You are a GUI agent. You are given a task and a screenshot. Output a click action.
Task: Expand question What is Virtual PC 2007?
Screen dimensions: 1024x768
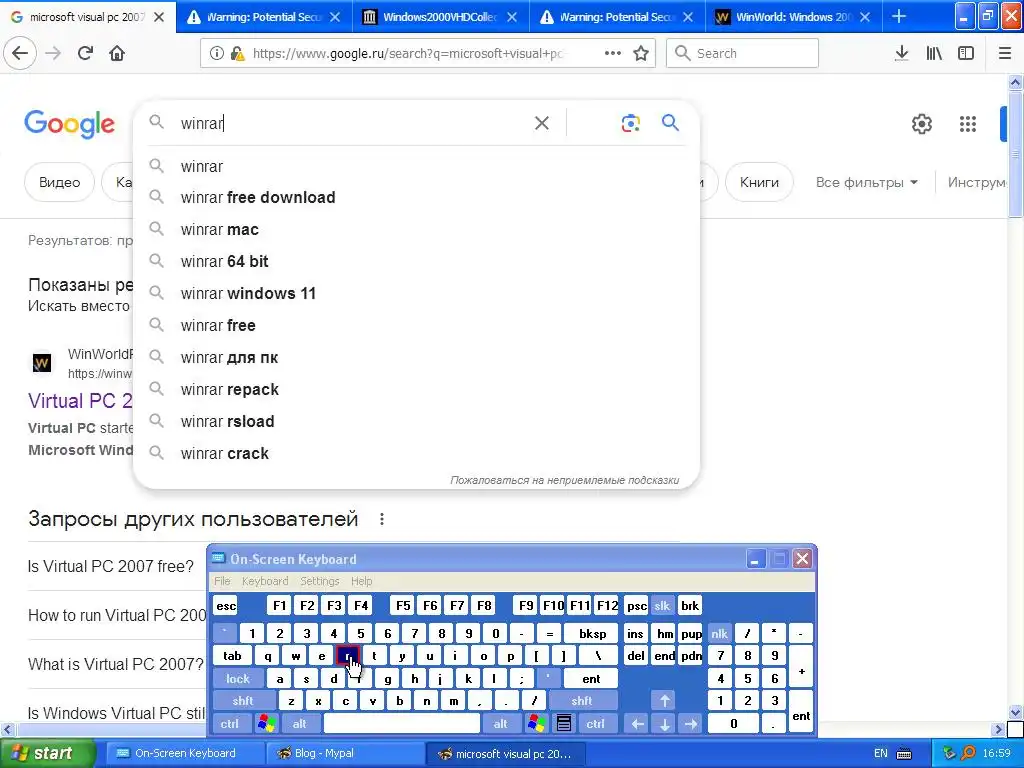[x=116, y=664]
